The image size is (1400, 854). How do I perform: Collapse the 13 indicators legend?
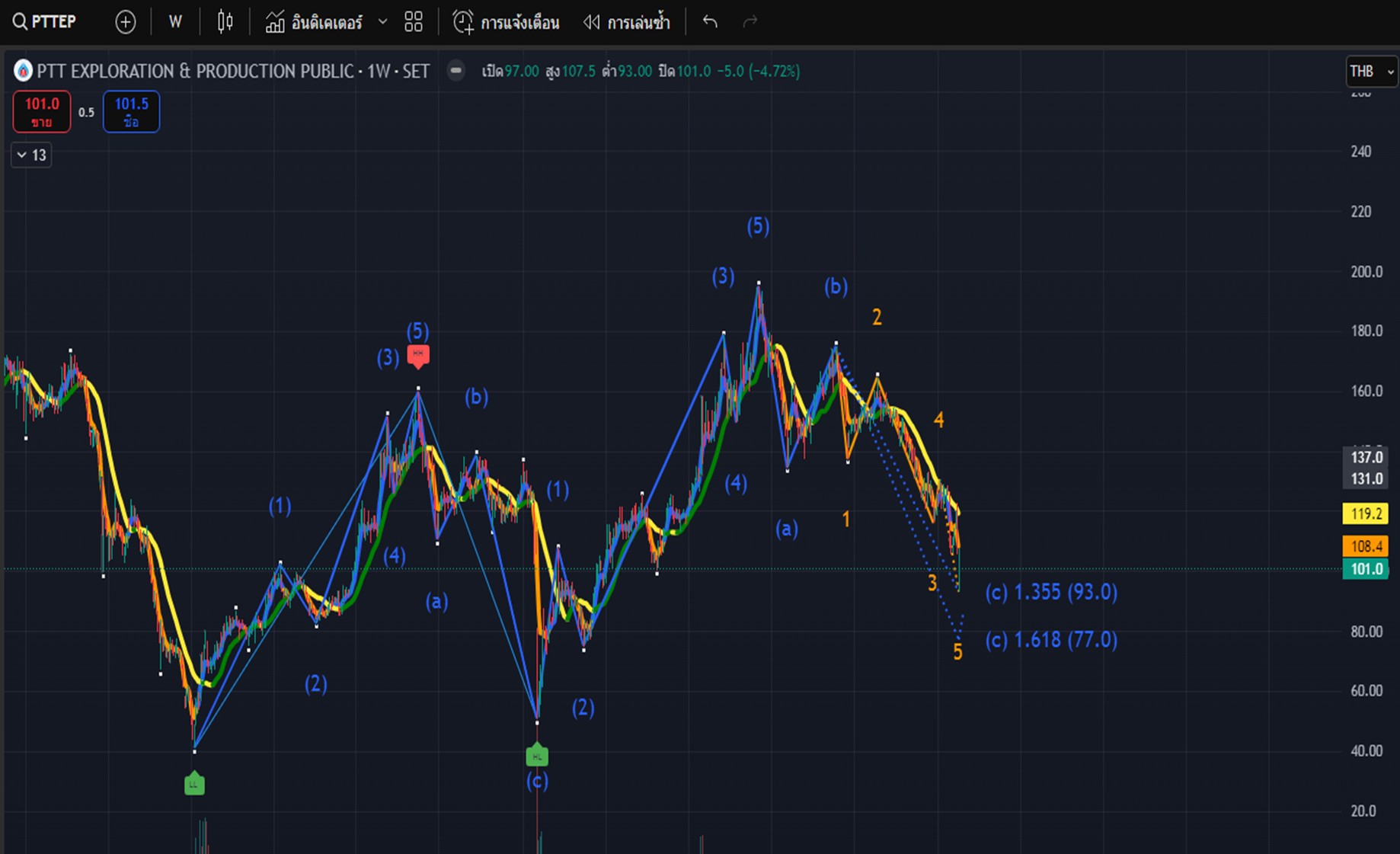pos(31,155)
